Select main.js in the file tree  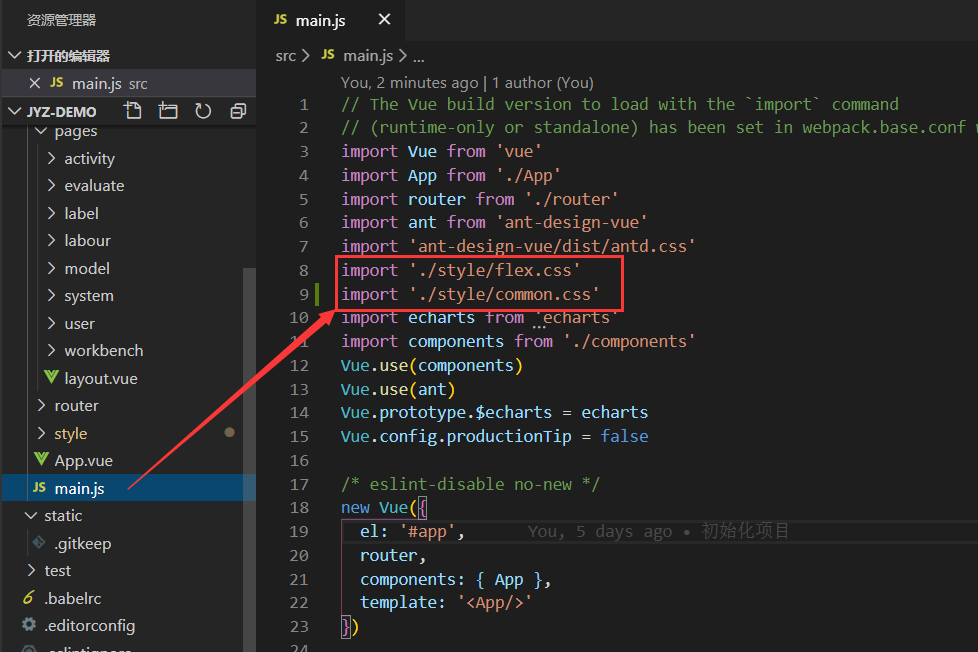pos(129,488)
